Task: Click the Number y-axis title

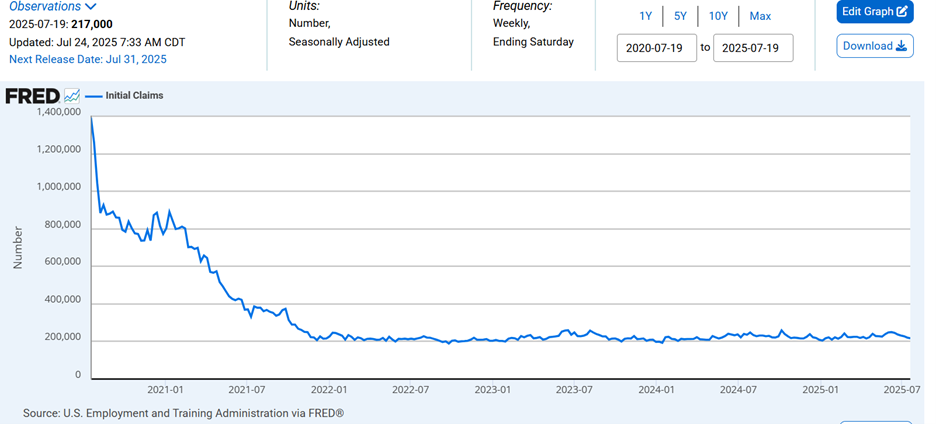Action: pyautogui.click(x=18, y=247)
